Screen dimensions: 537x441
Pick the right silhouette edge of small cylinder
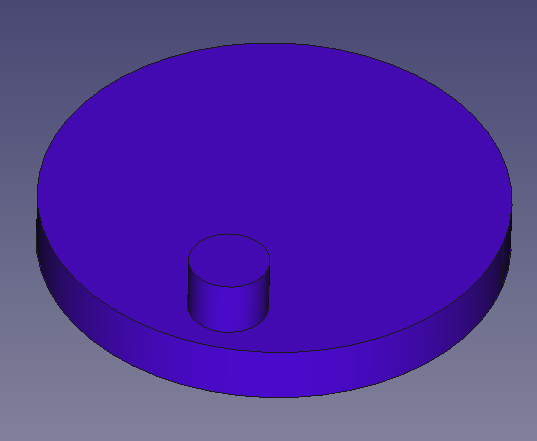click(x=269, y=284)
